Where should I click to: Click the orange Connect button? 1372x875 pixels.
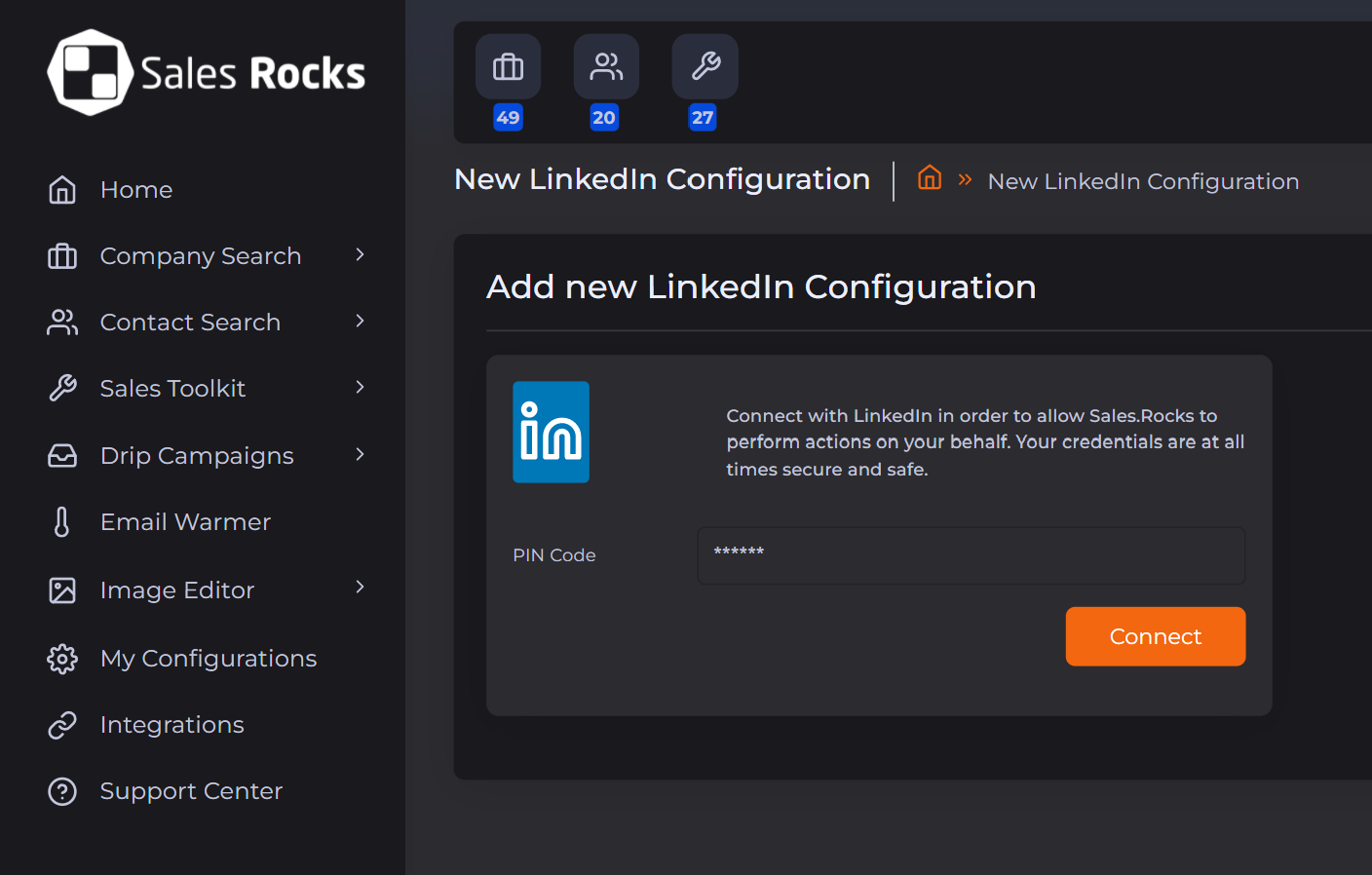(x=1156, y=636)
